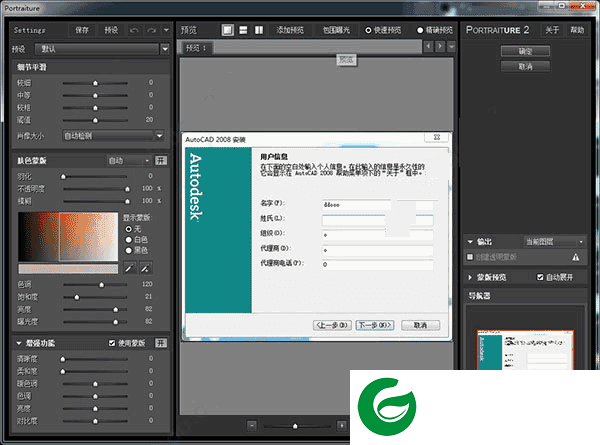Click the first name input field
Viewport: 600px width, 445px height.
(x=378, y=205)
